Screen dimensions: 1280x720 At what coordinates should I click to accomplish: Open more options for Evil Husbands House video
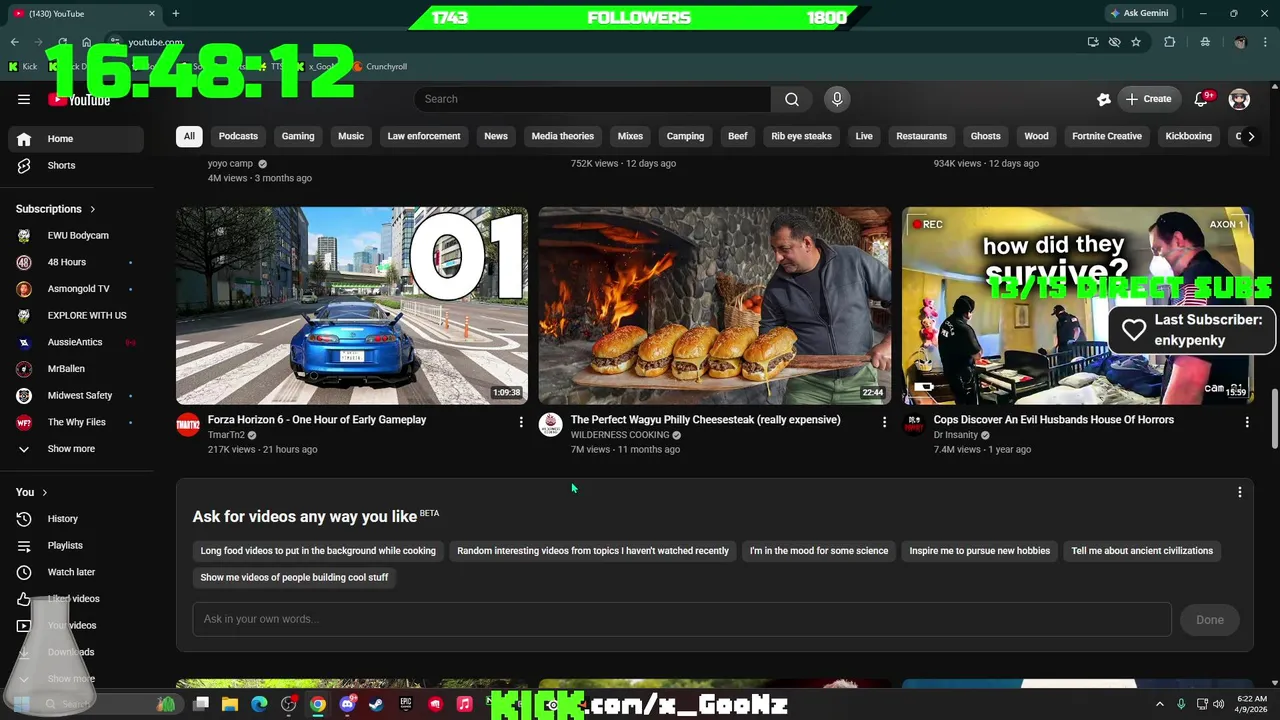coord(1247,422)
